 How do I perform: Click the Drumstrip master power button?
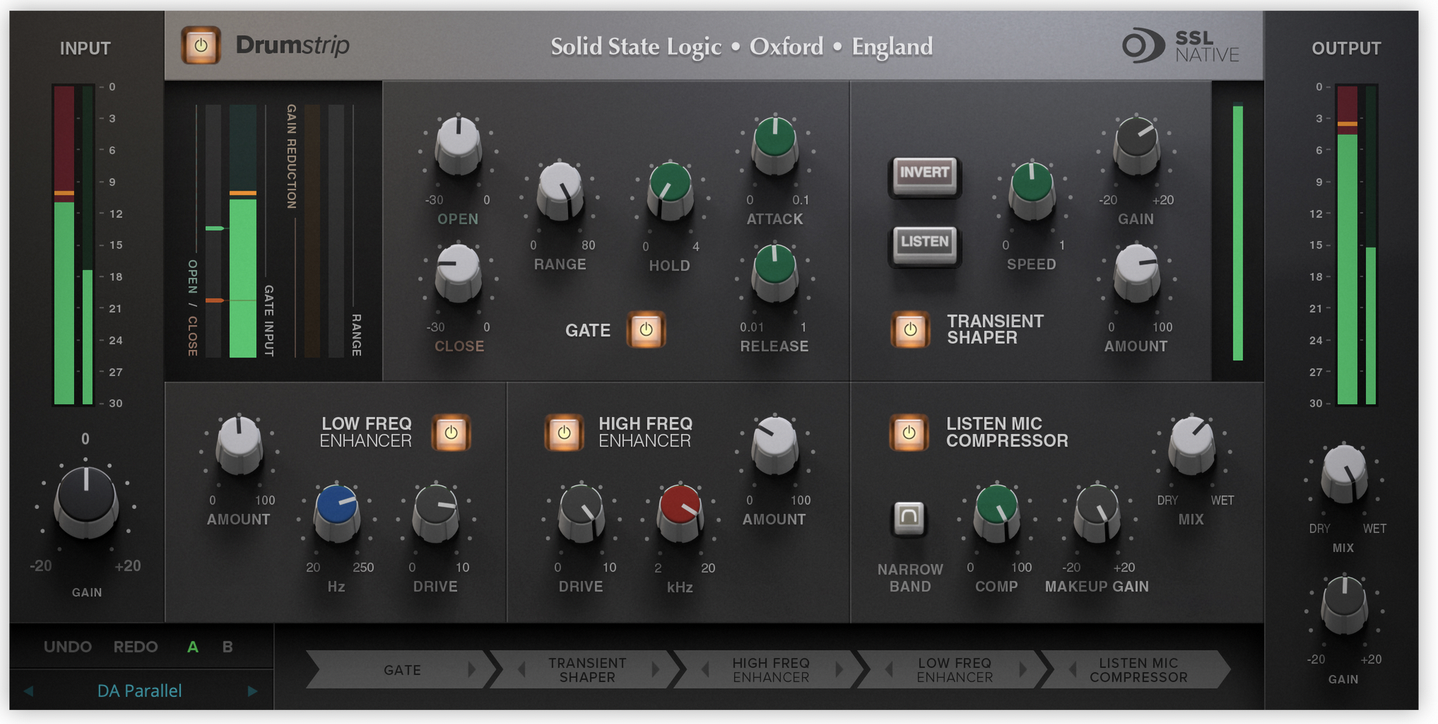point(202,45)
